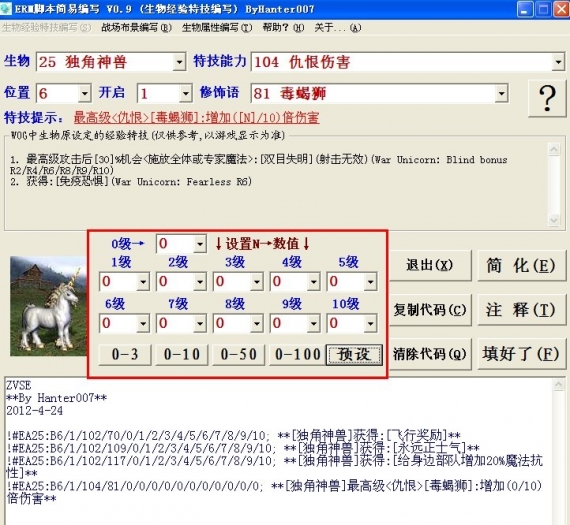Expand the 位置 position dropdown arrow
Screen dimensions: 570x525
(x=84, y=93)
